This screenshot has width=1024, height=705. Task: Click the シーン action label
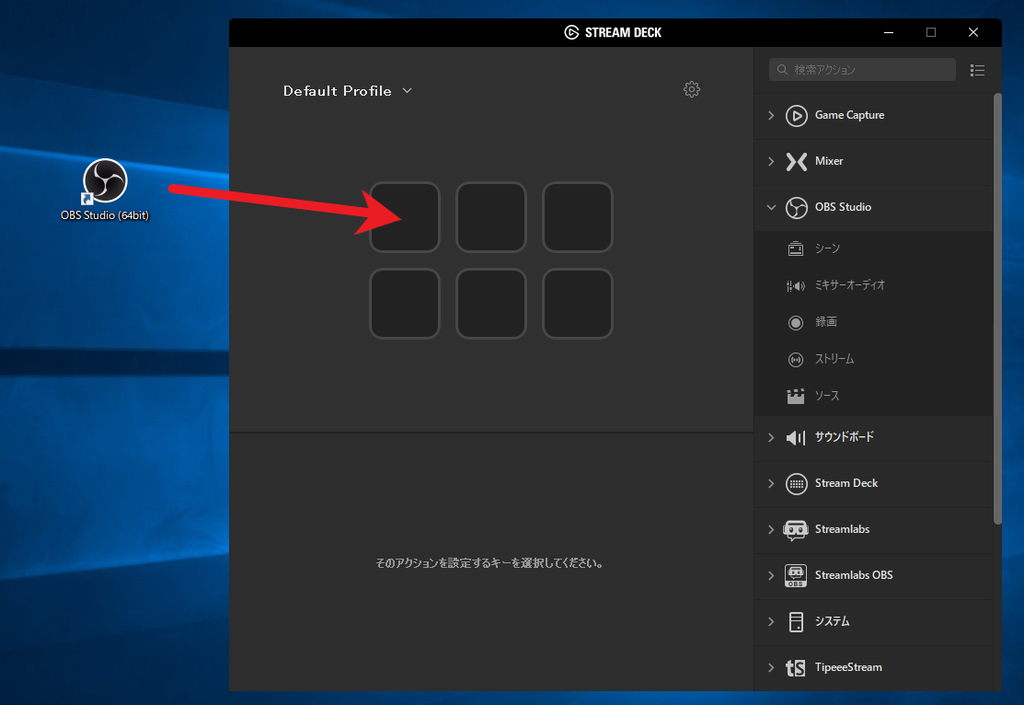point(827,249)
